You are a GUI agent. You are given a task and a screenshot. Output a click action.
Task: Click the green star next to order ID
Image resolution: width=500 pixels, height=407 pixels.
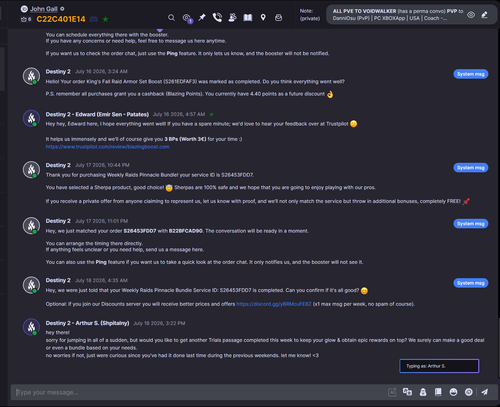pyautogui.click(x=105, y=19)
